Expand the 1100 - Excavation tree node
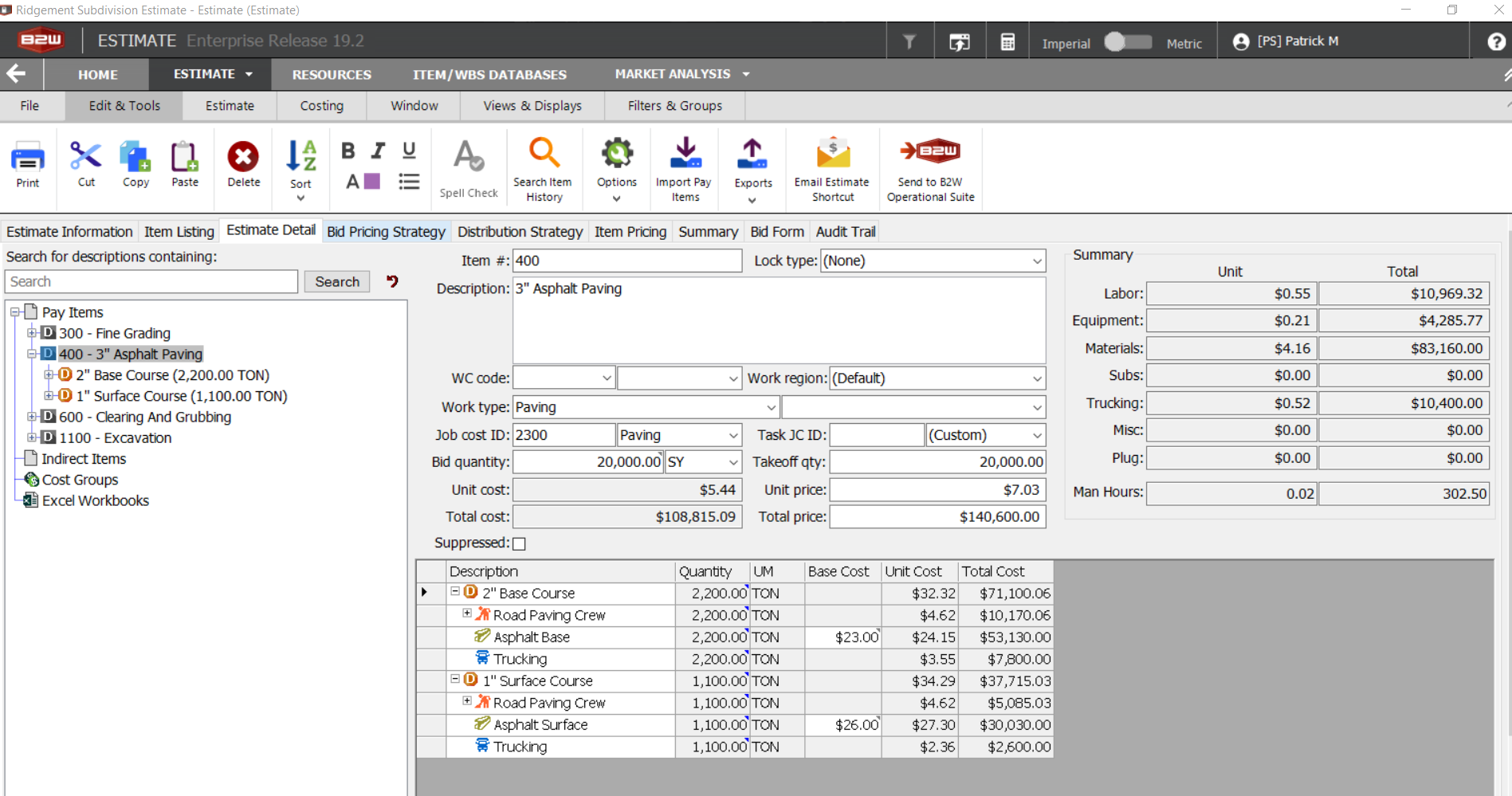This screenshot has height=796, width=1512. 32,437
